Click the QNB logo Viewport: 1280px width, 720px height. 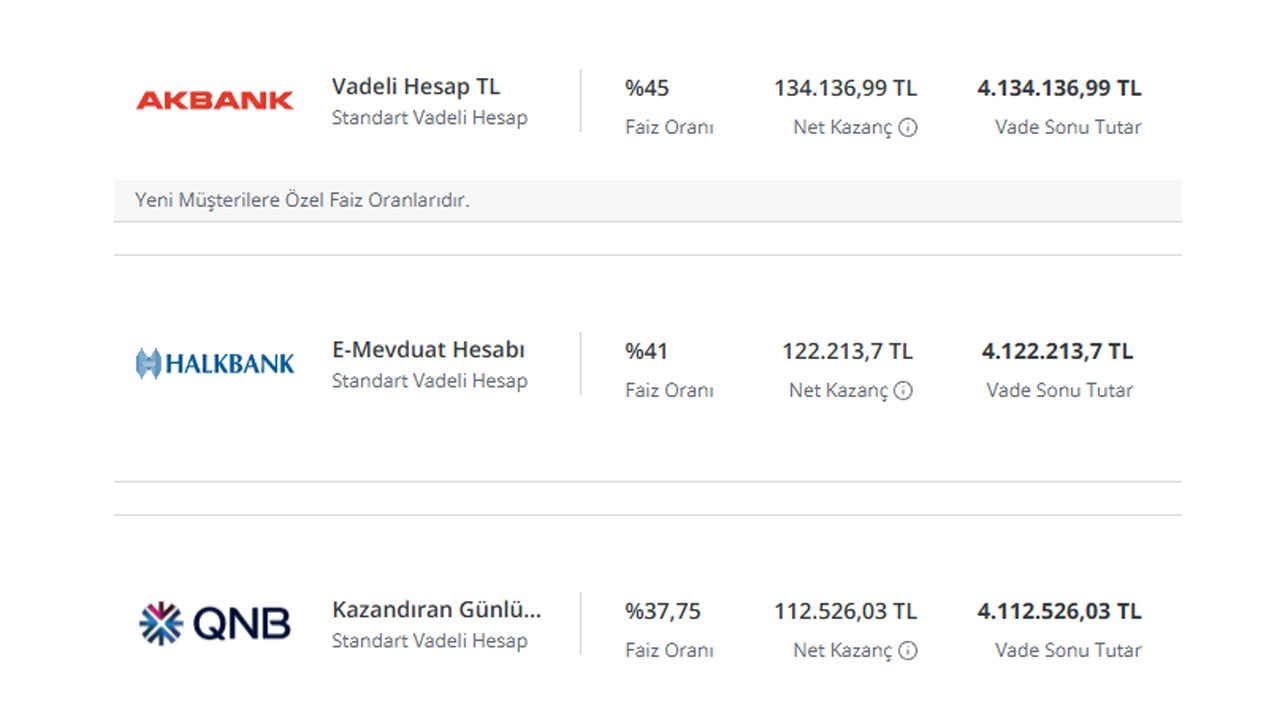[x=214, y=623]
